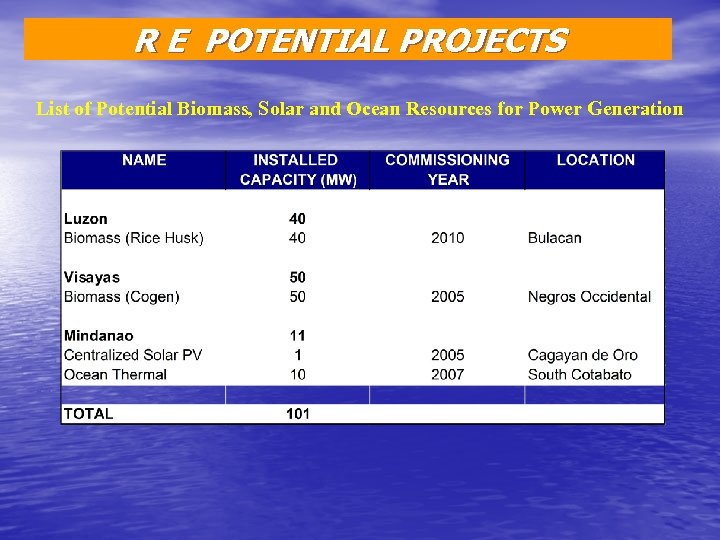Click the capacity 1 for Centralized Solar PV
Image resolution: width=720 pixels, height=540 pixels.
[x=298, y=355]
